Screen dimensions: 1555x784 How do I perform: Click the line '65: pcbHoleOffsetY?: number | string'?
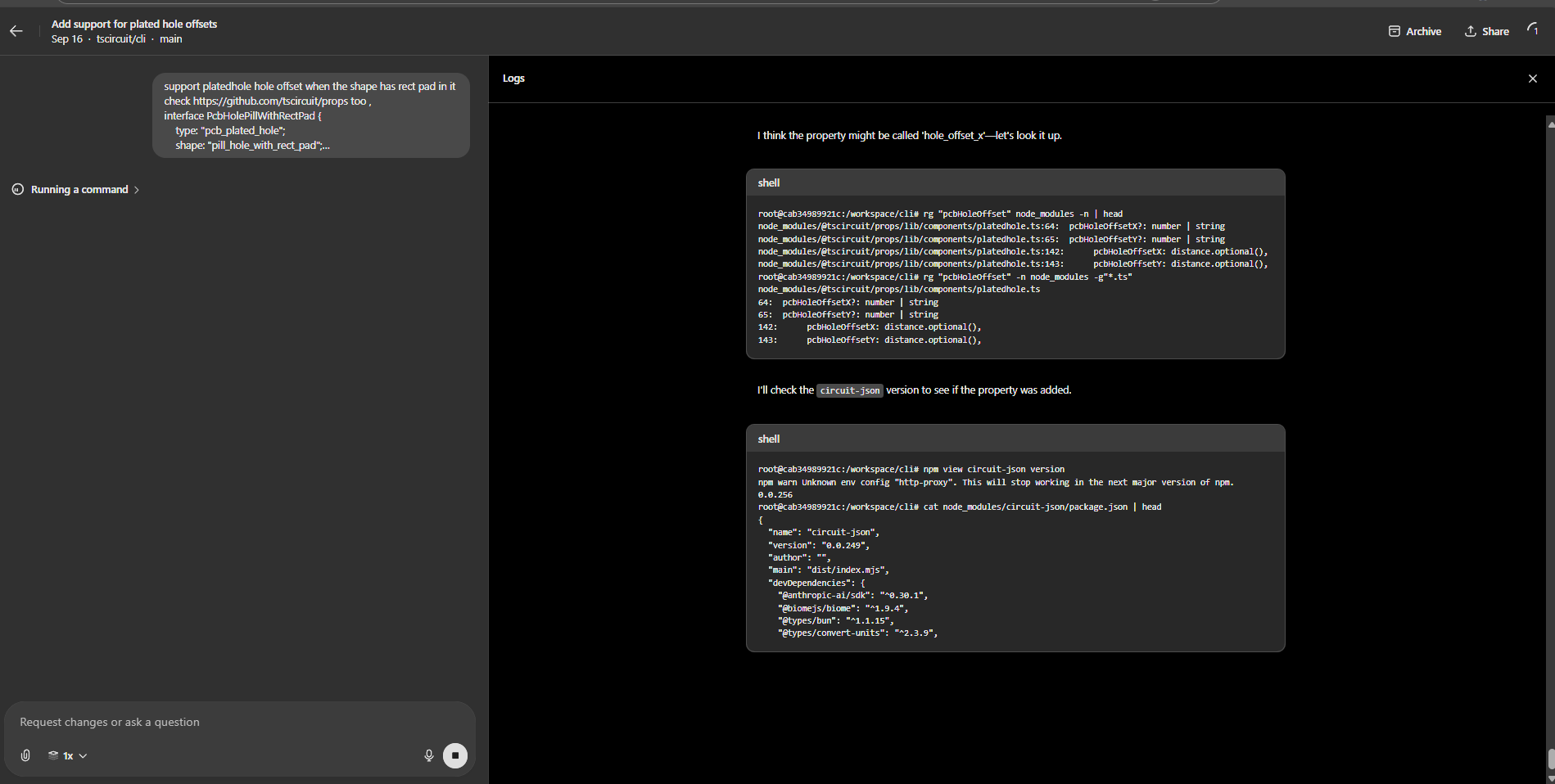(x=848, y=314)
